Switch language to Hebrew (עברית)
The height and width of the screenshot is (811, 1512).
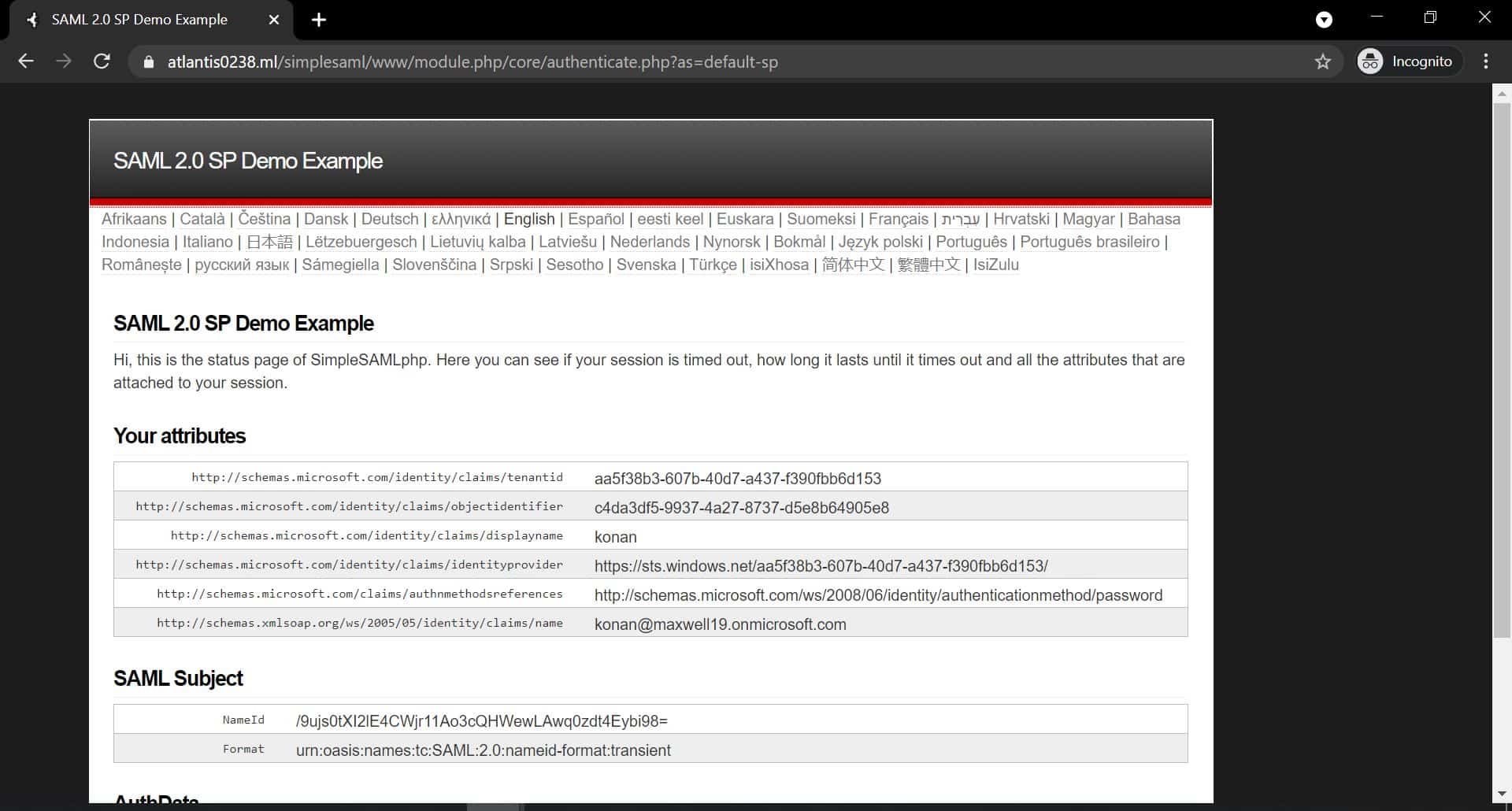coord(961,219)
